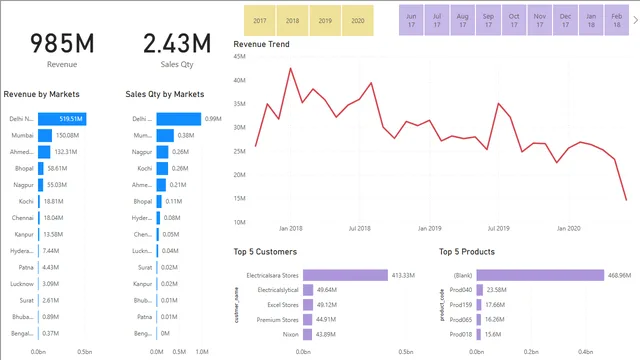The height and width of the screenshot is (360, 640).
Task: Click the 4.43M Patna revenue value
Action: (x=51, y=267)
